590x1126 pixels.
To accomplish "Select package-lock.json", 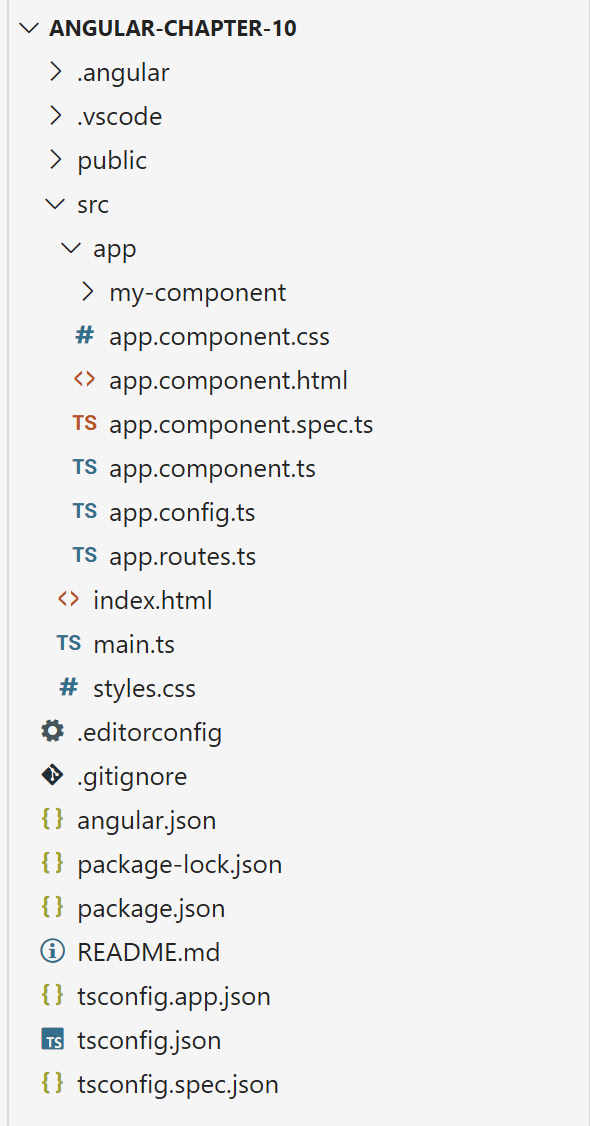I will [180, 863].
